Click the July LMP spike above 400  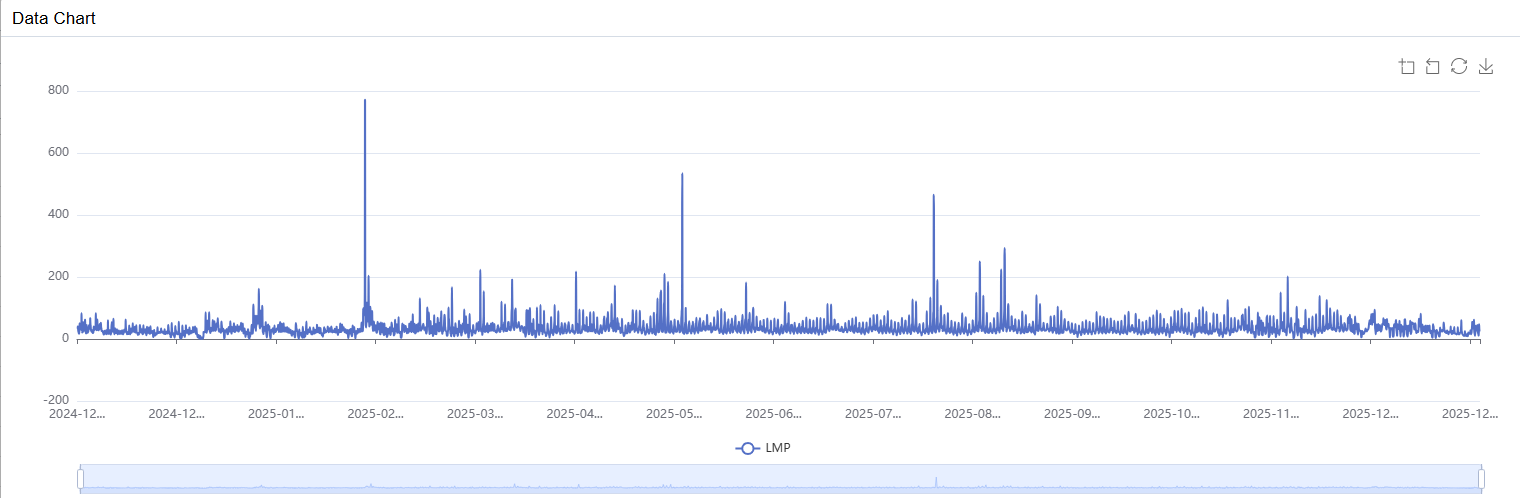(x=933, y=196)
